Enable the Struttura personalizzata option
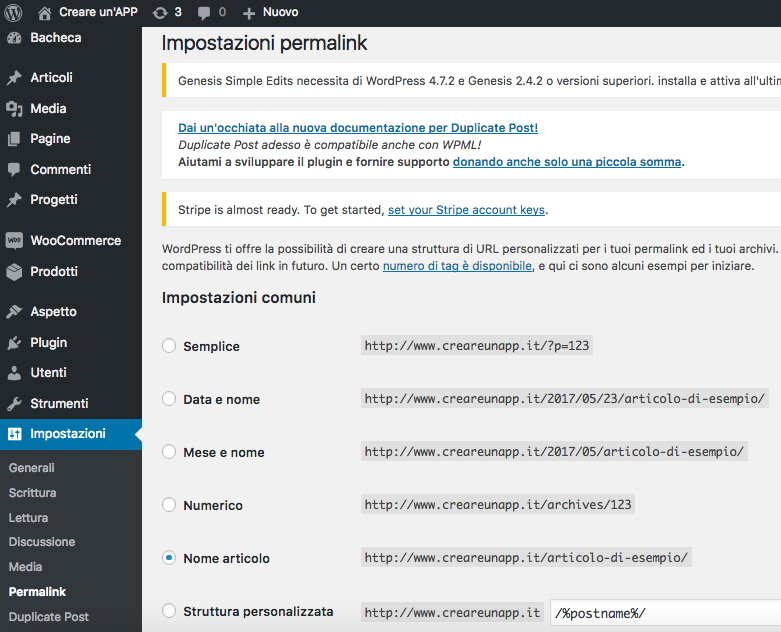 coord(169,611)
